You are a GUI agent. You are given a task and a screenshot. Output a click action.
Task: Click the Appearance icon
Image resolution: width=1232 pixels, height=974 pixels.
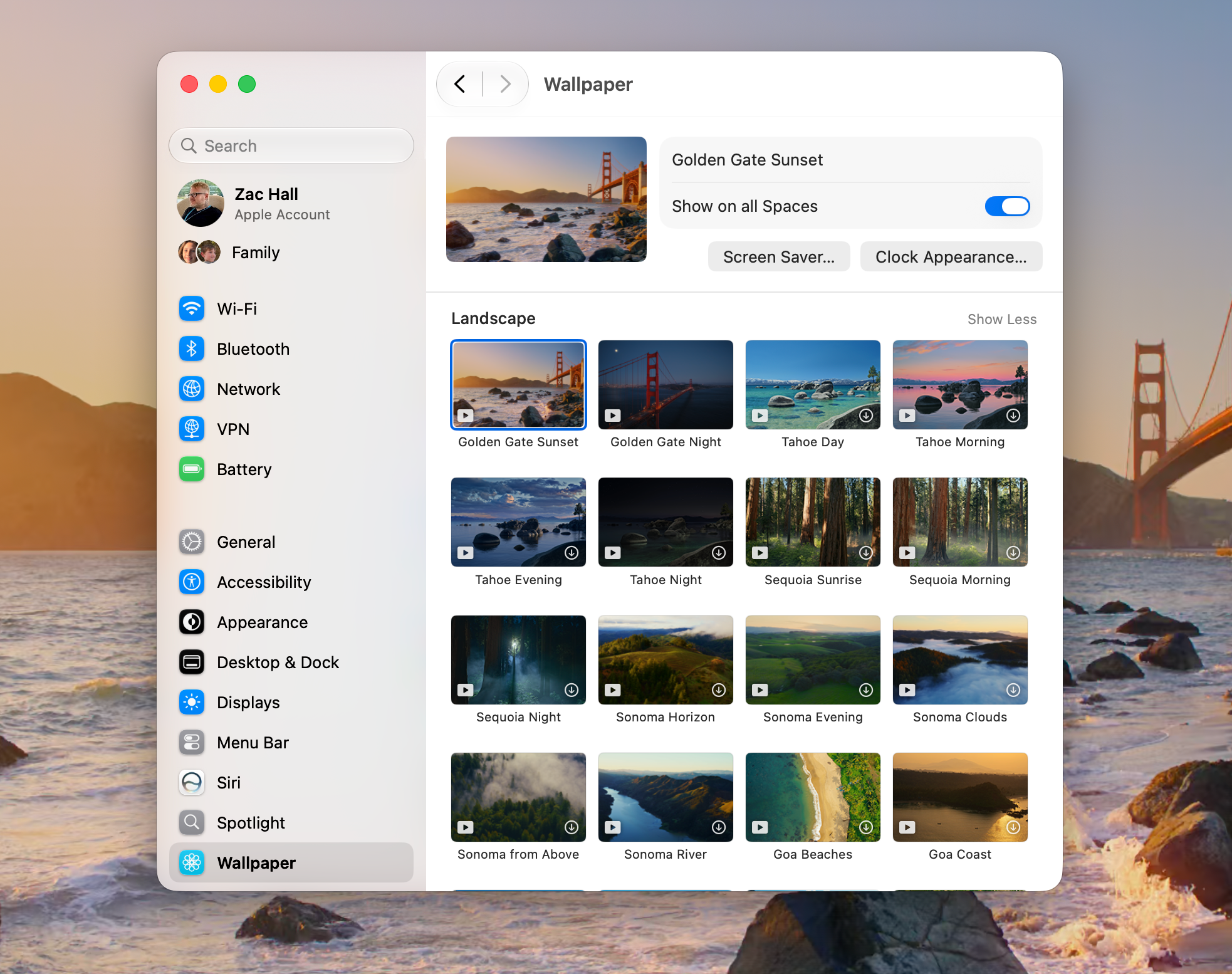coord(192,622)
